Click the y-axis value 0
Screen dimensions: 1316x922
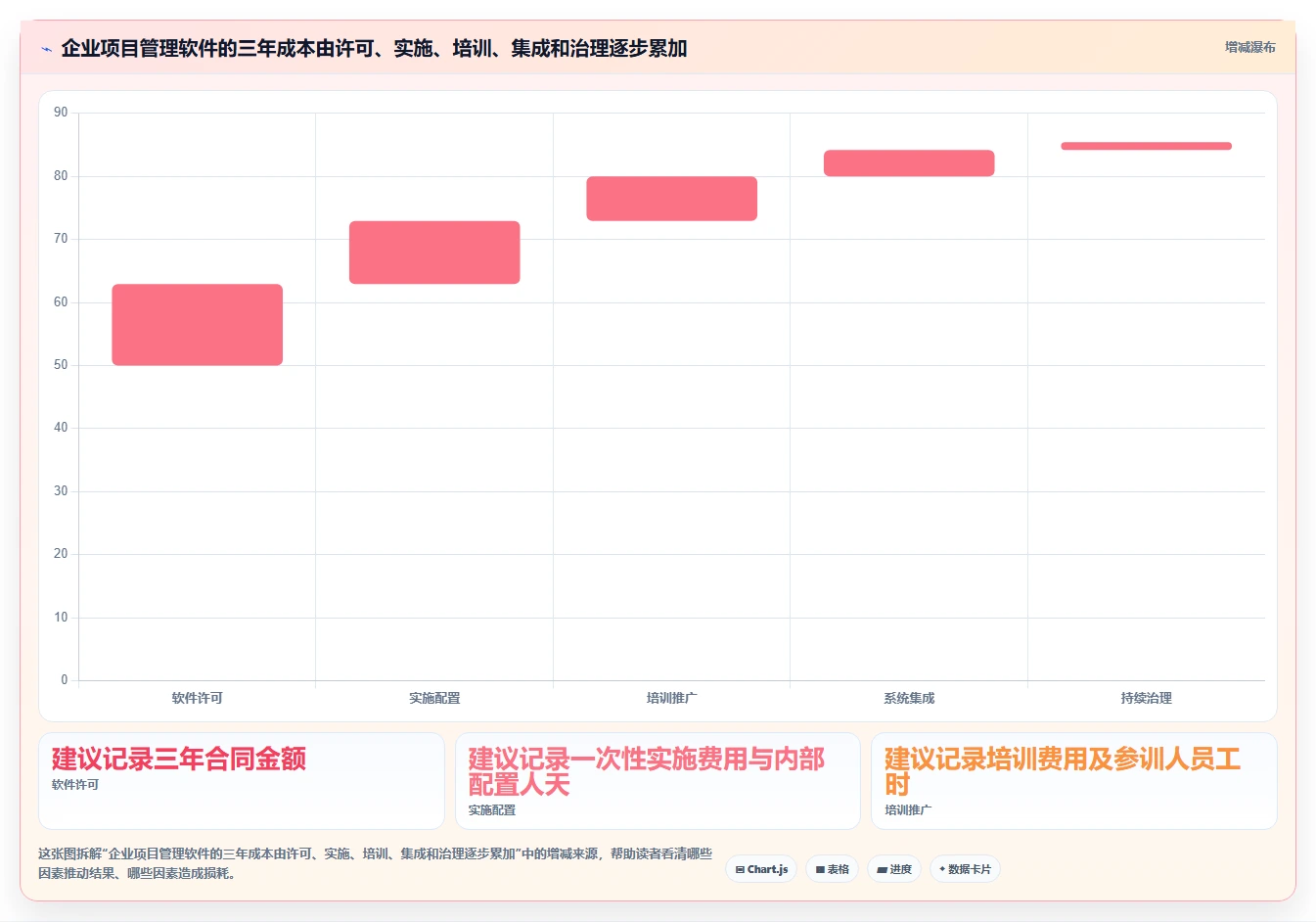(x=65, y=679)
